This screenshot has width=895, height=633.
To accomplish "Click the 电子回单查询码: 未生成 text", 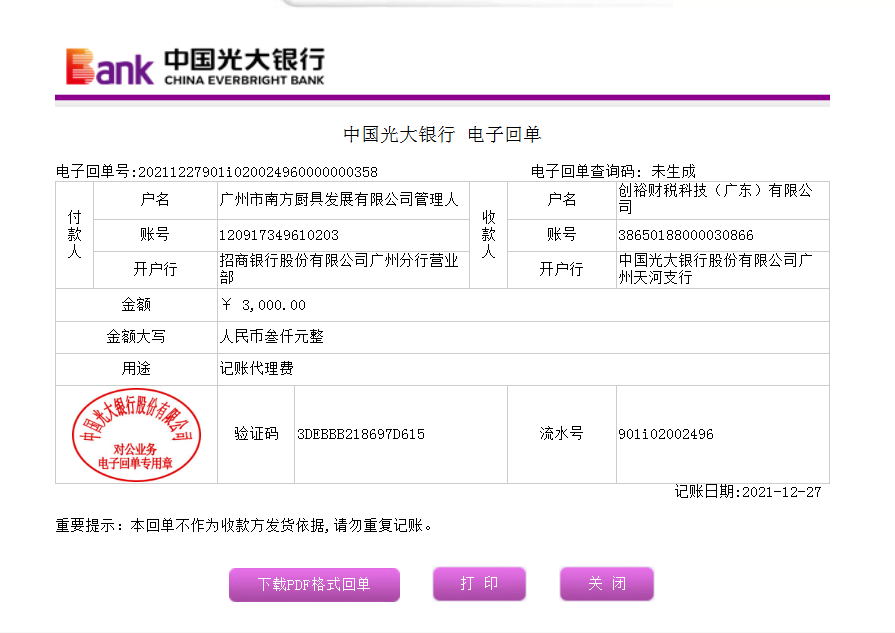I will tap(613, 171).
